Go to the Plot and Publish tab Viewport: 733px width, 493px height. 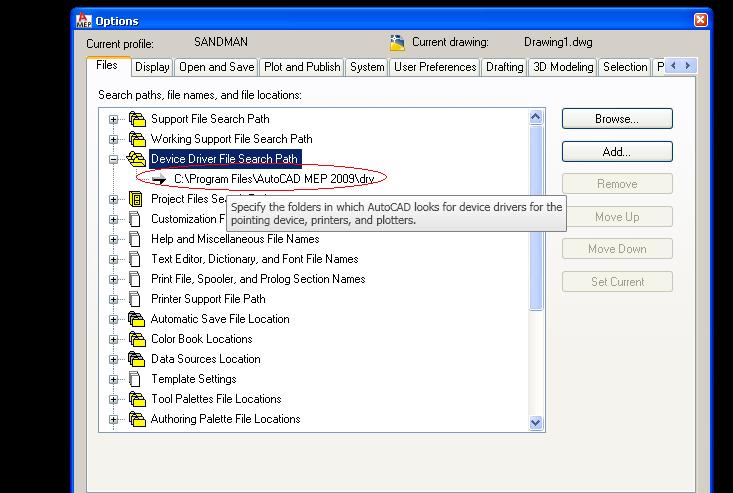pyautogui.click(x=302, y=67)
